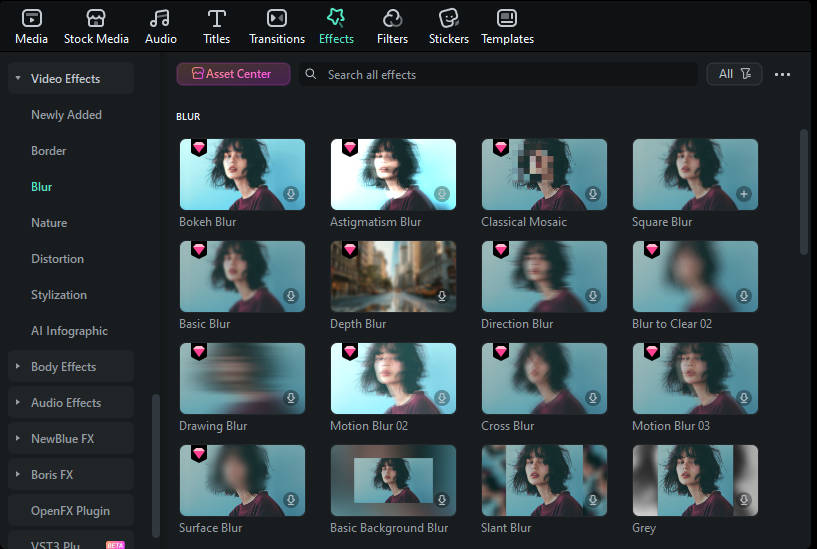The height and width of the screenshot is (549, 817).
Task: Switch to the Audio tab
Action: [160, 27]
